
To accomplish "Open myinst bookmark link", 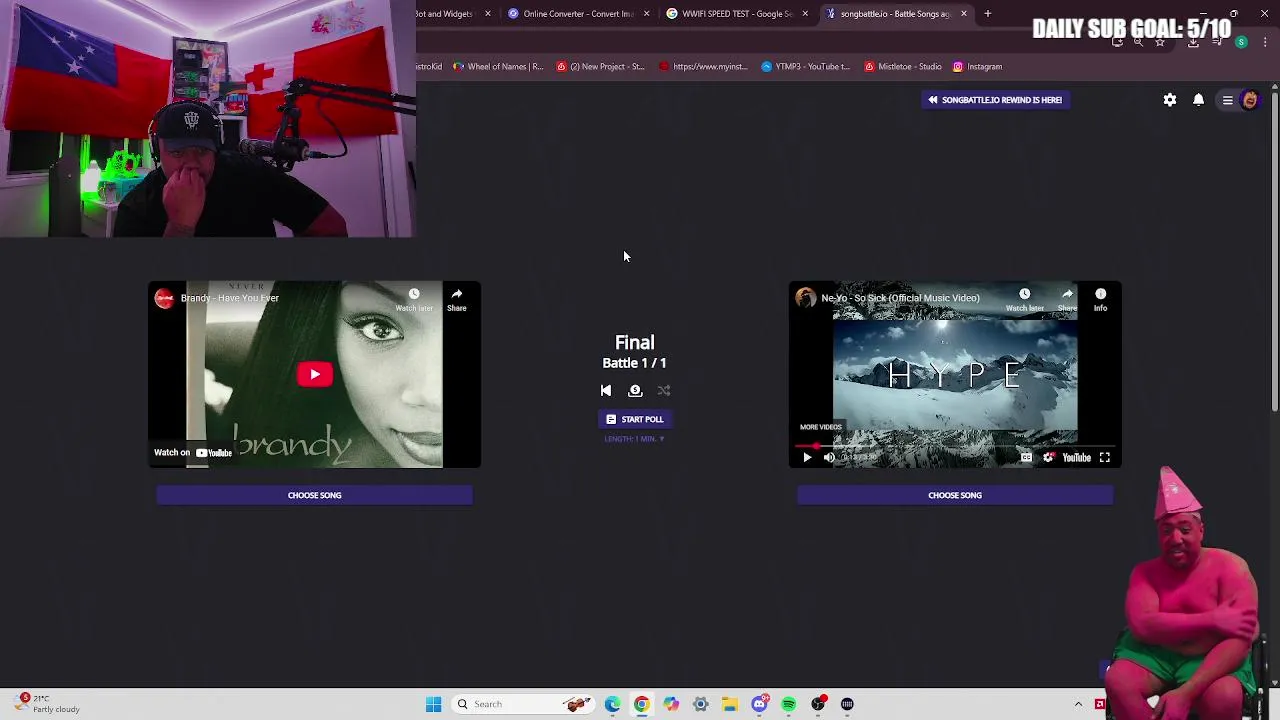I will (702, 67).
